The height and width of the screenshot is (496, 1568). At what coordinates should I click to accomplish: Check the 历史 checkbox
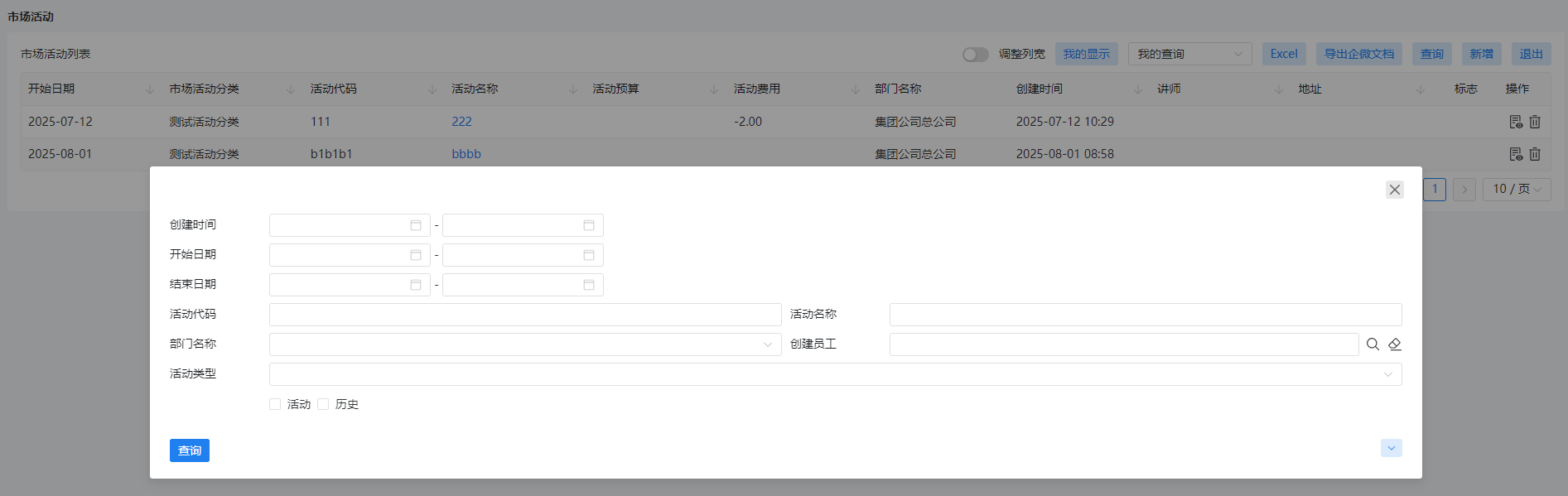click(323, 404)
